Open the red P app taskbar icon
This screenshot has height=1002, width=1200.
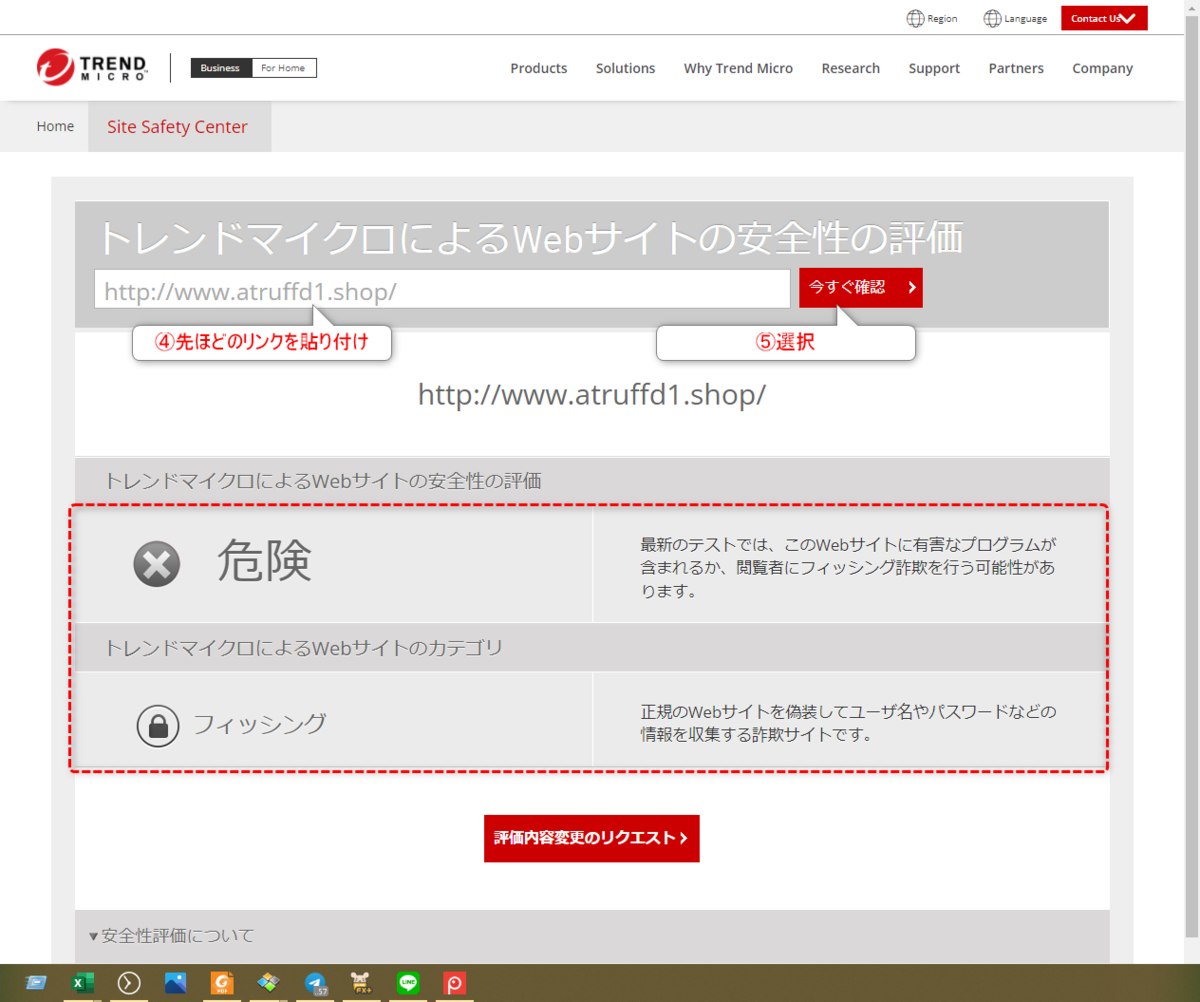454,983
